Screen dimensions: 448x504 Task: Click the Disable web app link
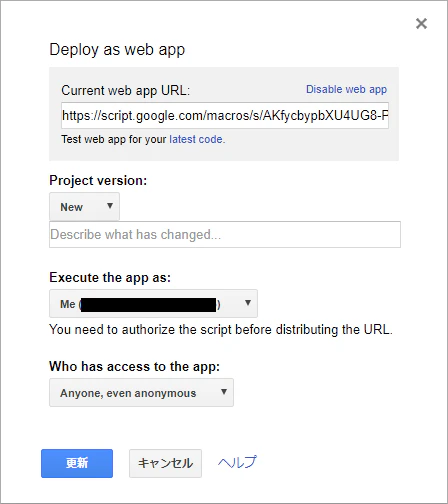point(346,89)
